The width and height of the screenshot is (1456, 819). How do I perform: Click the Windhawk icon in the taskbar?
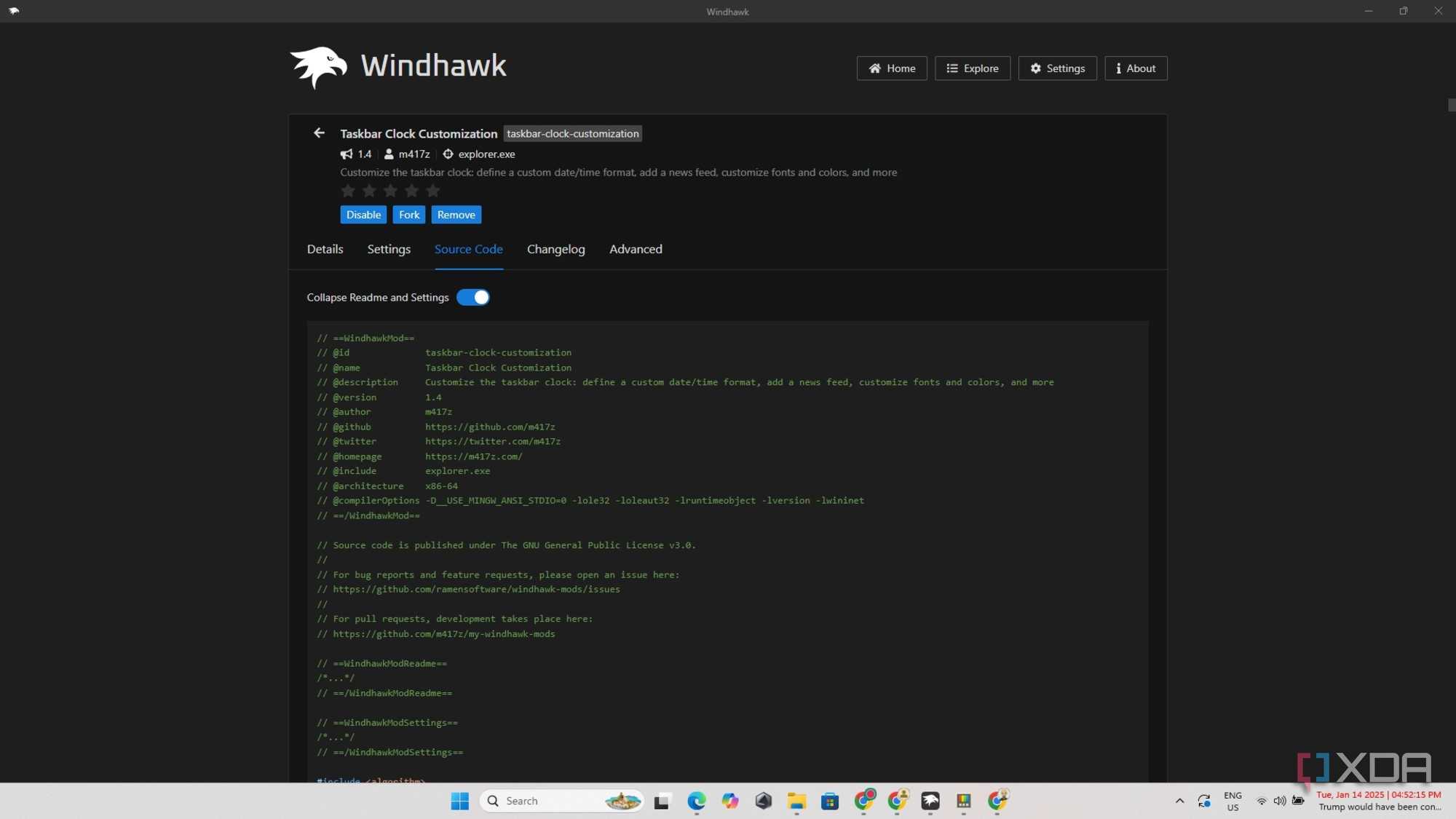pyautogui.click(x=930, y=801)
